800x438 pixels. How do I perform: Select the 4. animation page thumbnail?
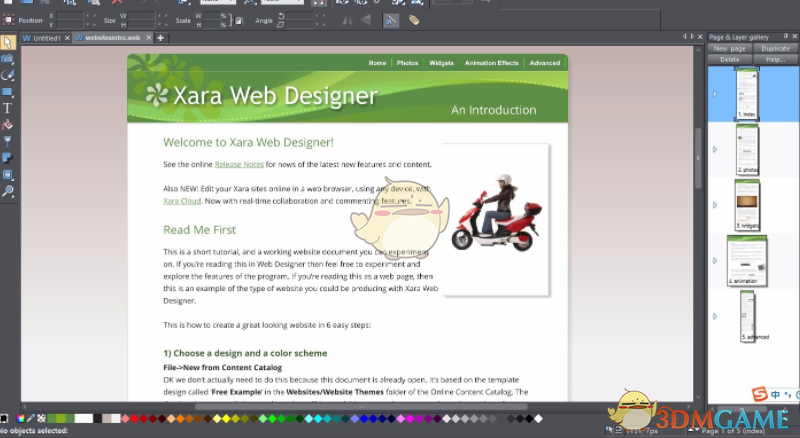tap(747, 261)
